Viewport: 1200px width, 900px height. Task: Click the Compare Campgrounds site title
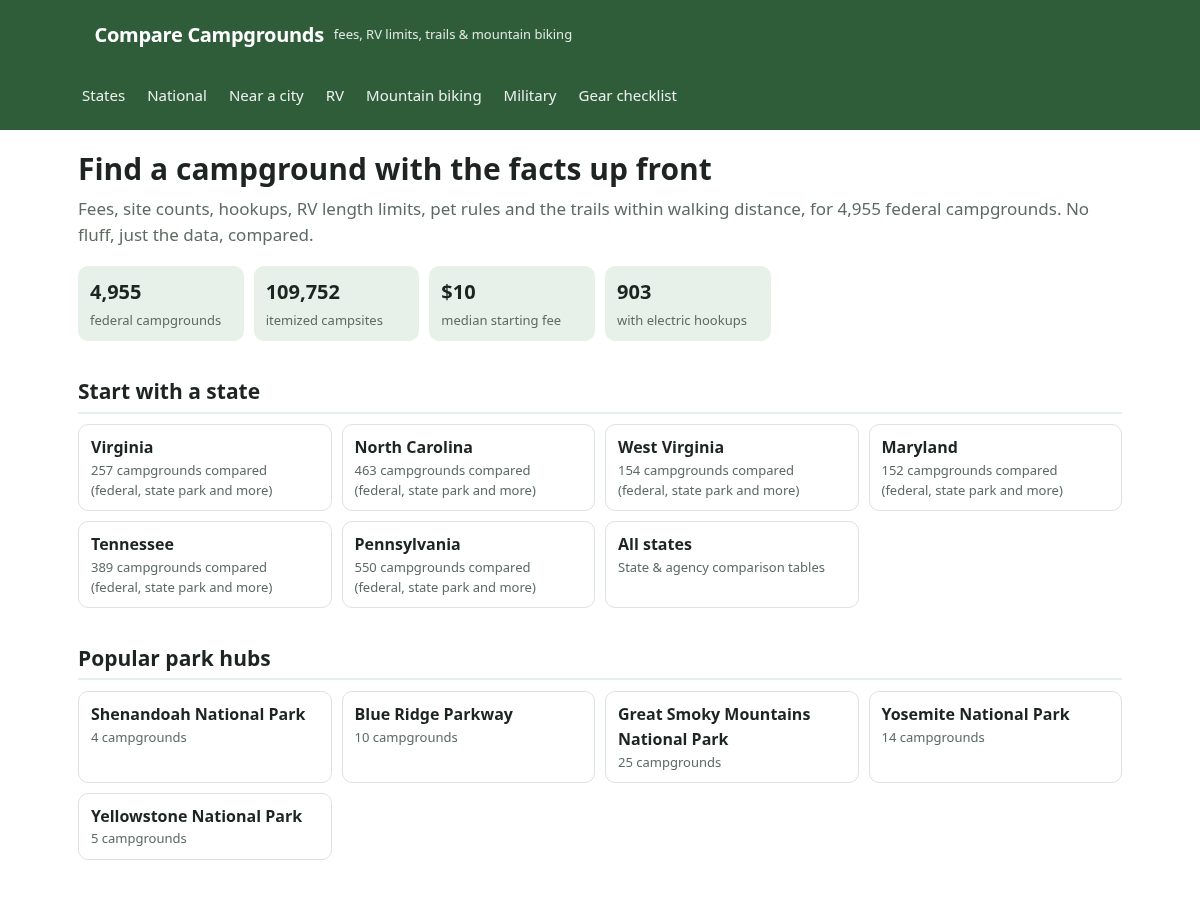click(x=209, y=35)
